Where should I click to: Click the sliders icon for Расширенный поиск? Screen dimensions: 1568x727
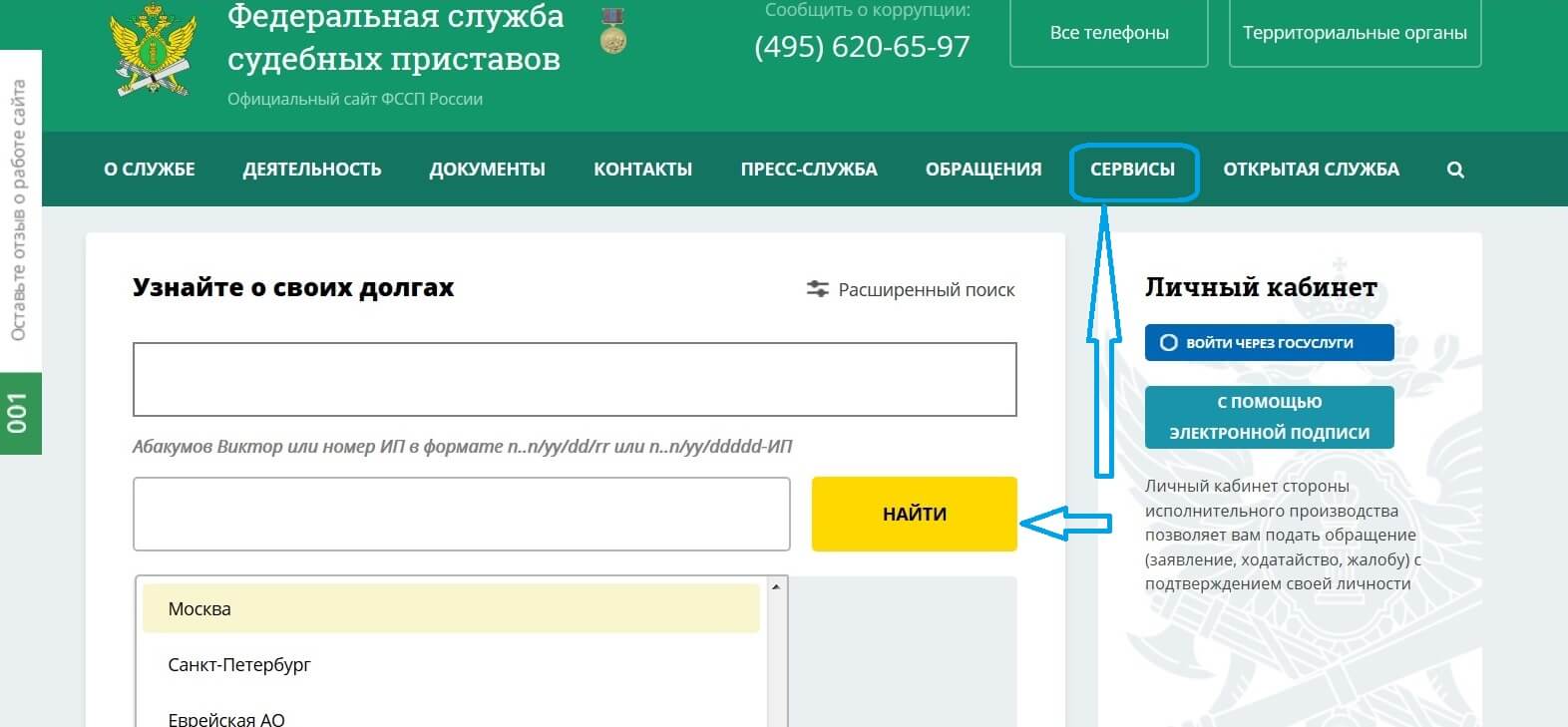coord(817,289)
